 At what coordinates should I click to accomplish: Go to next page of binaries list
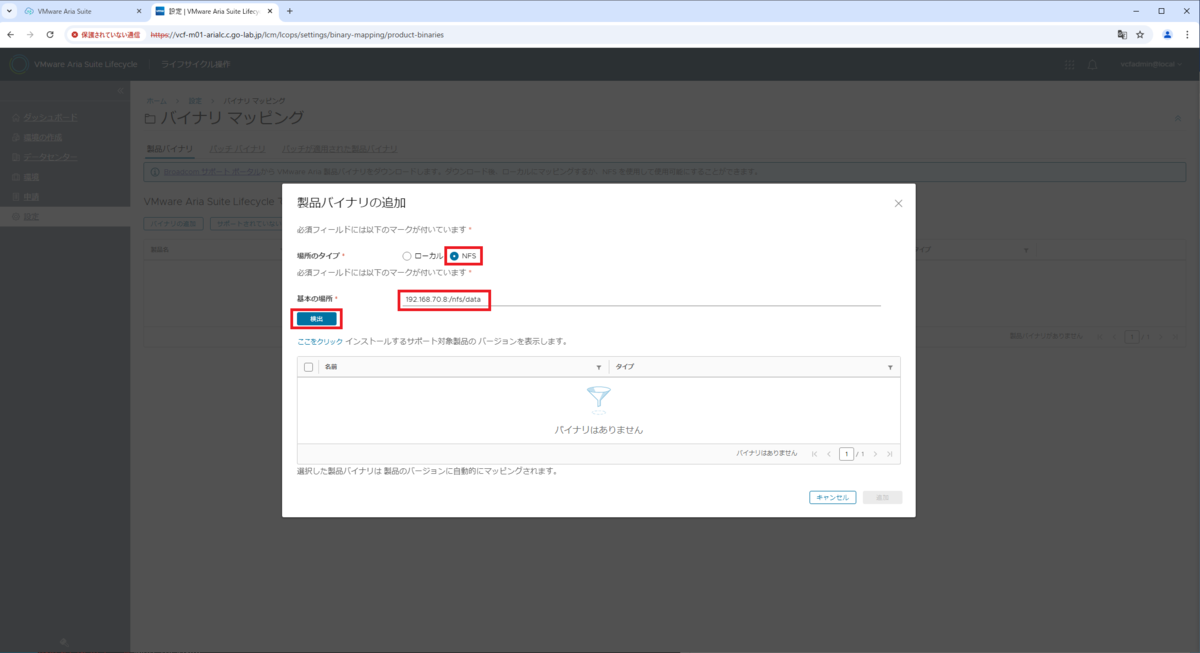click(x=875, y=454)
